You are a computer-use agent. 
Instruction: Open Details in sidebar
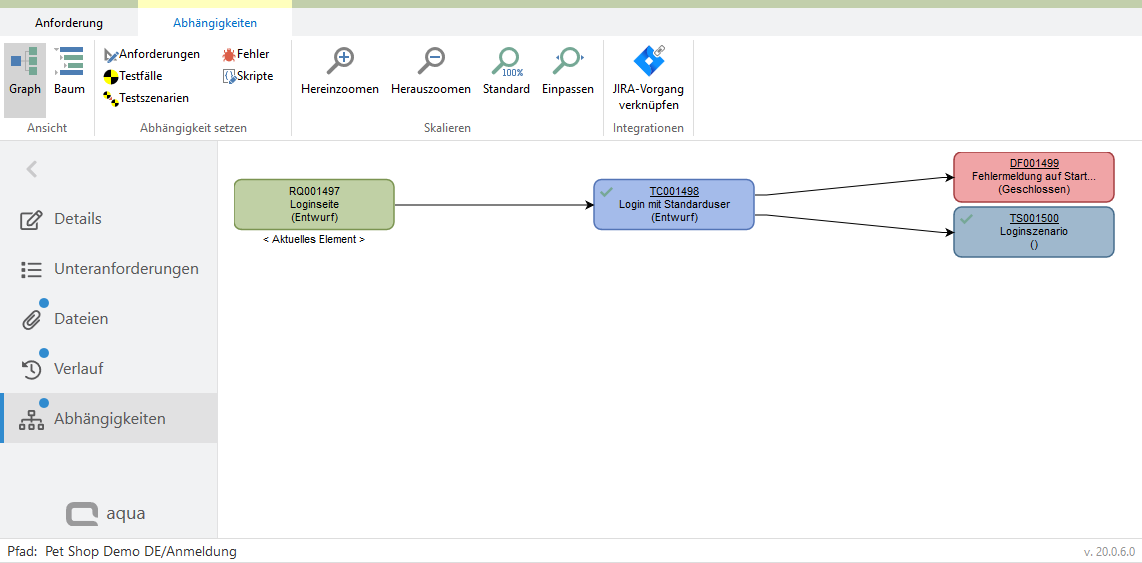(77, 219)
